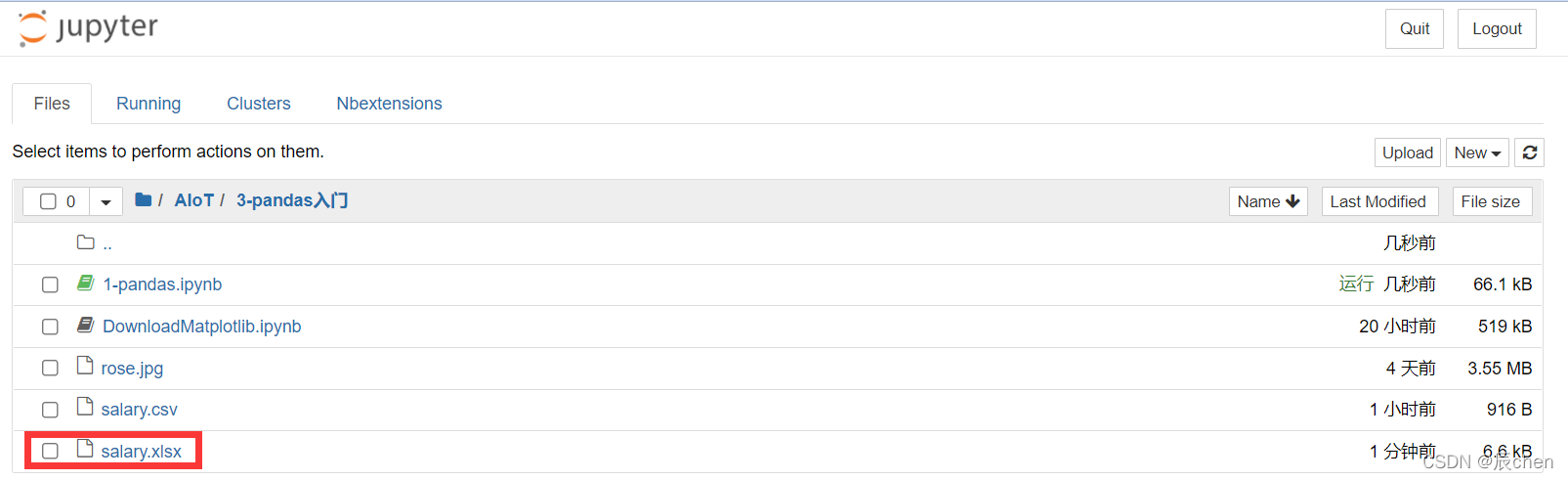Refresh the notebook file list
1568x480 pixels.
coord(1530,153)
